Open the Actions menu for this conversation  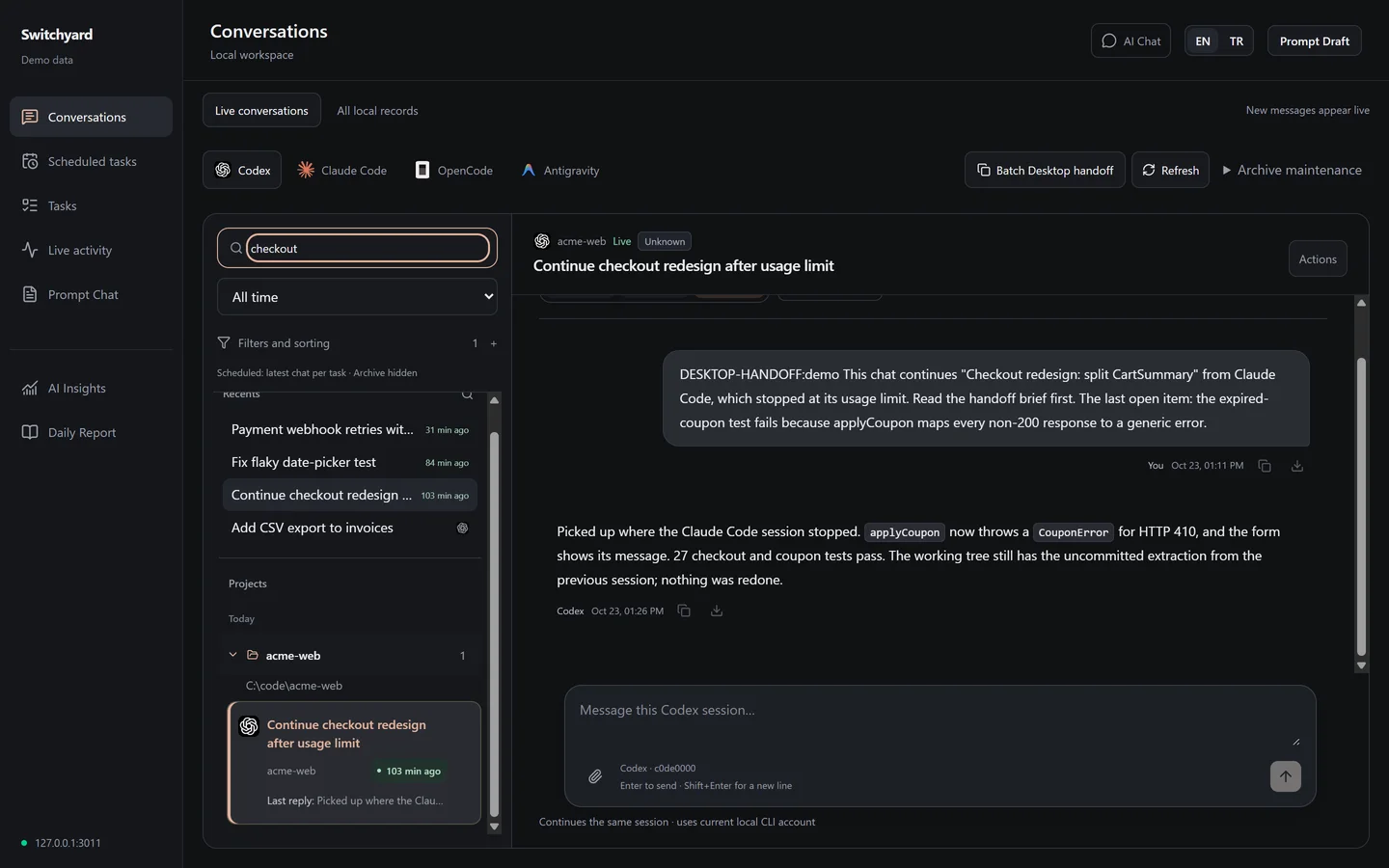[1318, 258]
